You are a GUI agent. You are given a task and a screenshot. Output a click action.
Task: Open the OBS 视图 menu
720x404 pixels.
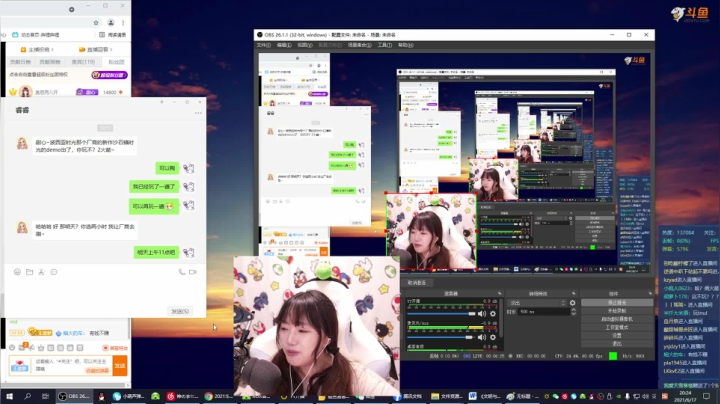tap(304, 45)
